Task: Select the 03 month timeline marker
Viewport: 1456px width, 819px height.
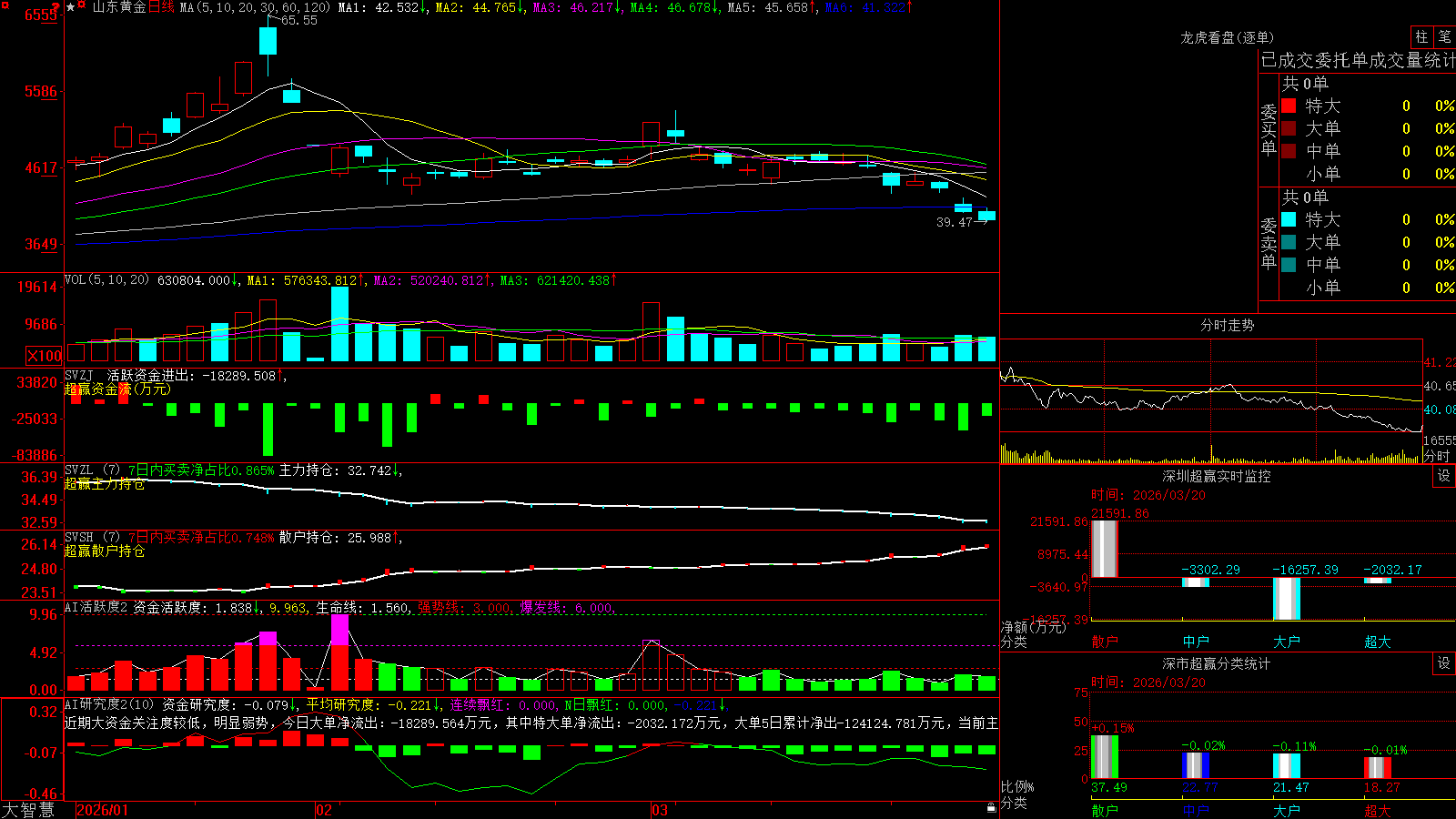Action: (660, 810)
